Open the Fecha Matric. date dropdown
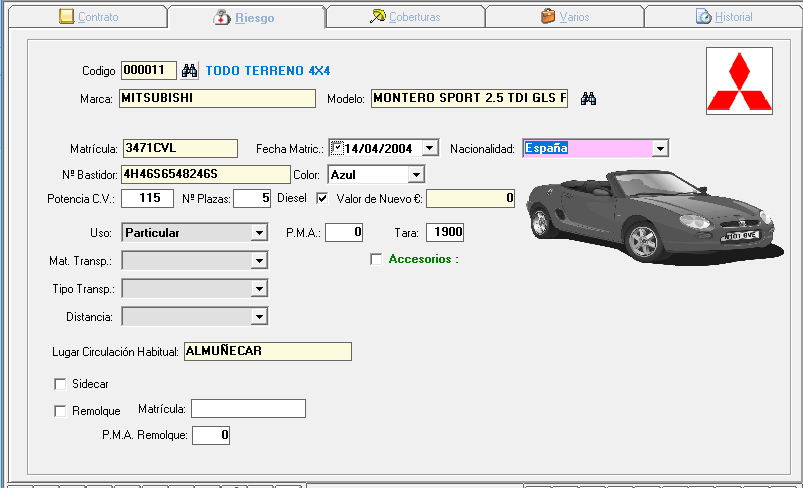The image size is (803, 488). (x=430, y=148)
